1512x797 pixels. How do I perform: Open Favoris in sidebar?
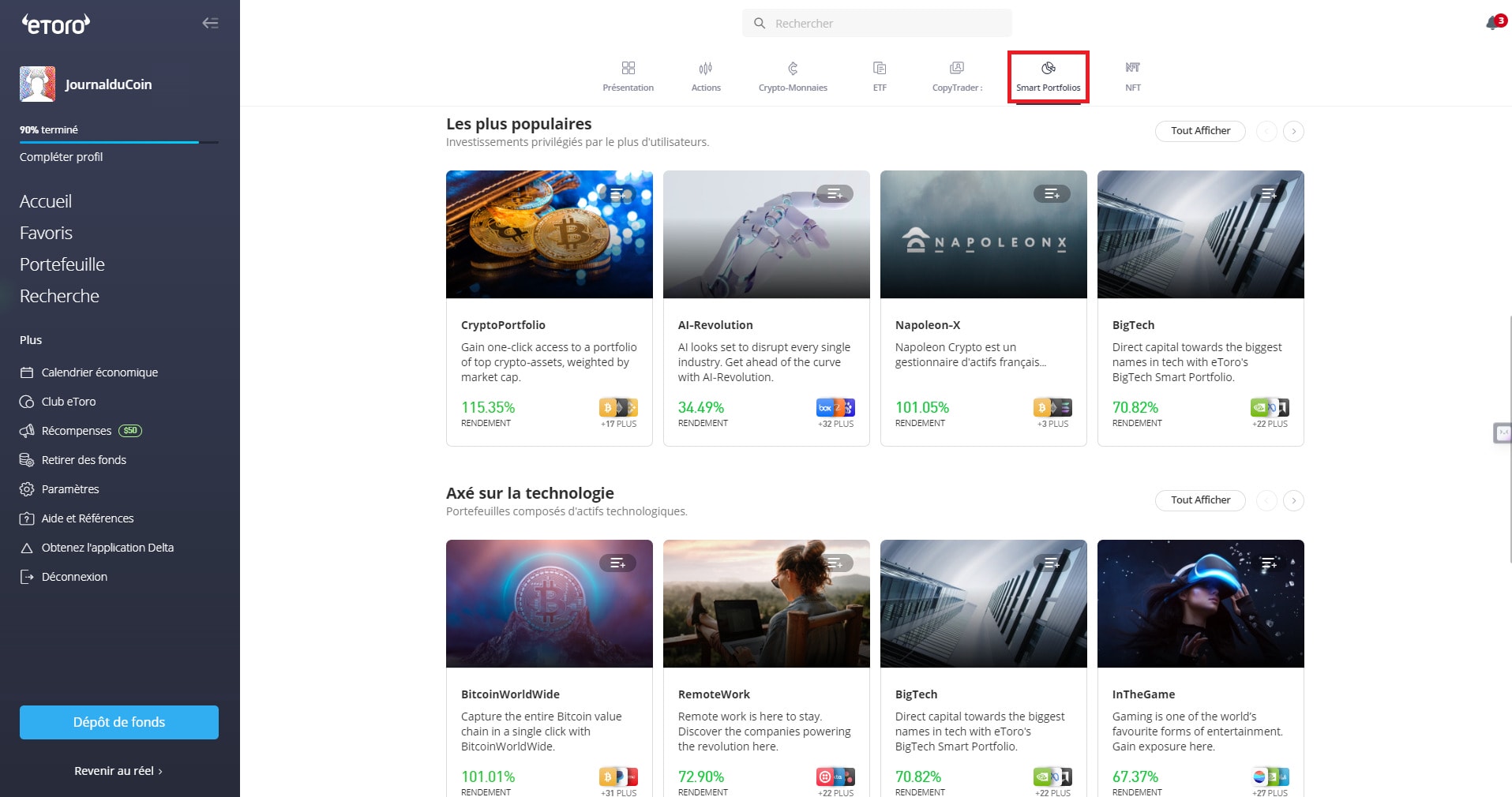[46, 233]
